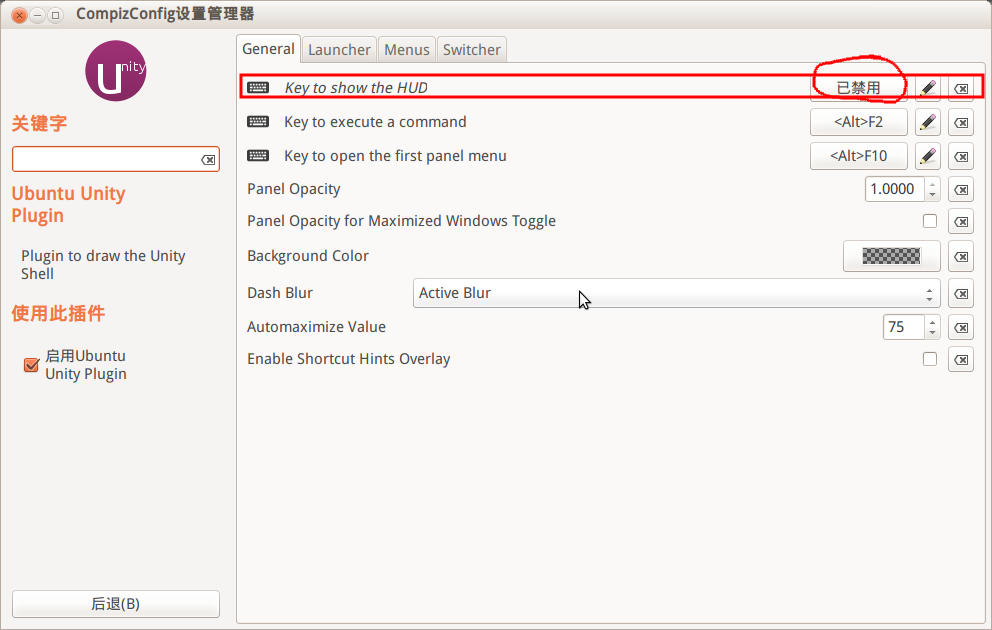Viewport: 992px width, 630px height.
Task: Click 'Panel Opacity for Maximized Windows Toggle' label
Action: (x=401, y=221)
